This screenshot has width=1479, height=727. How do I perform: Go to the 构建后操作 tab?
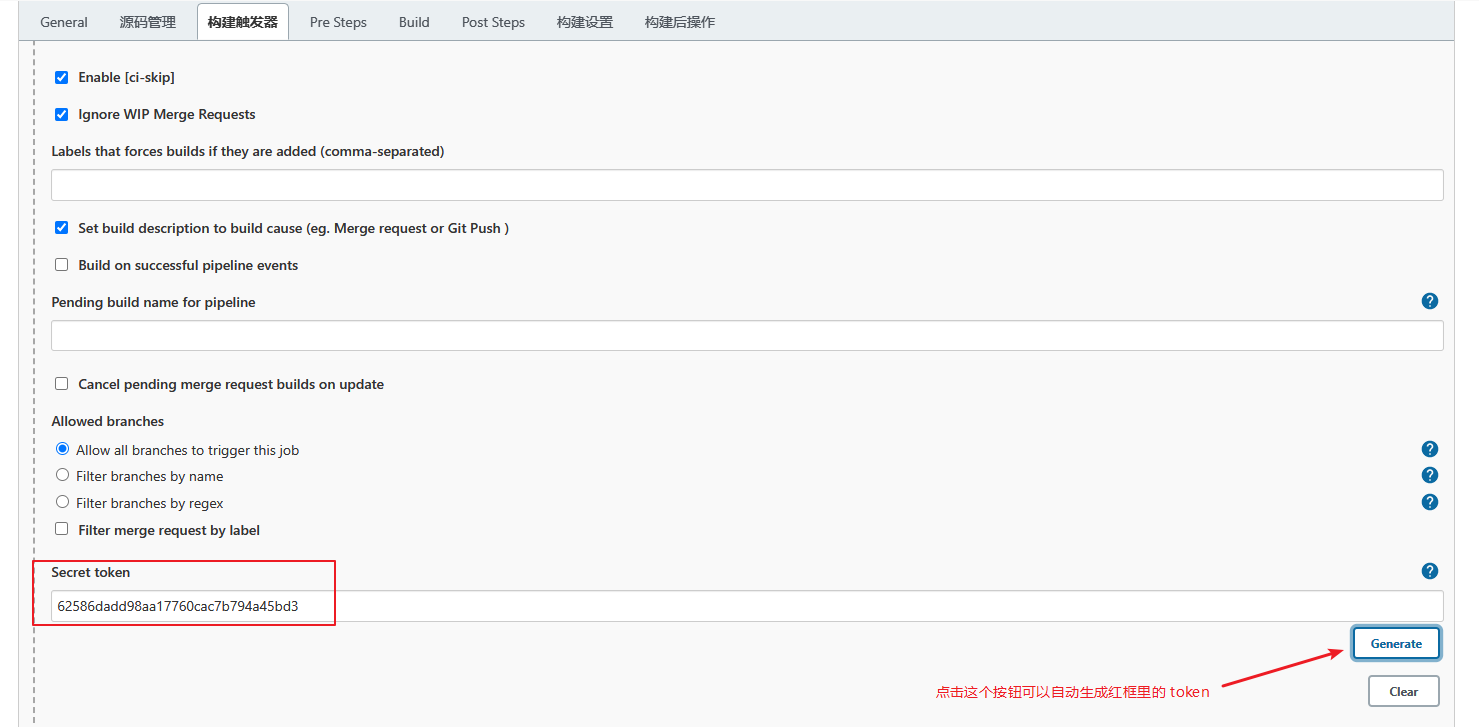click(x=680, y=22)
